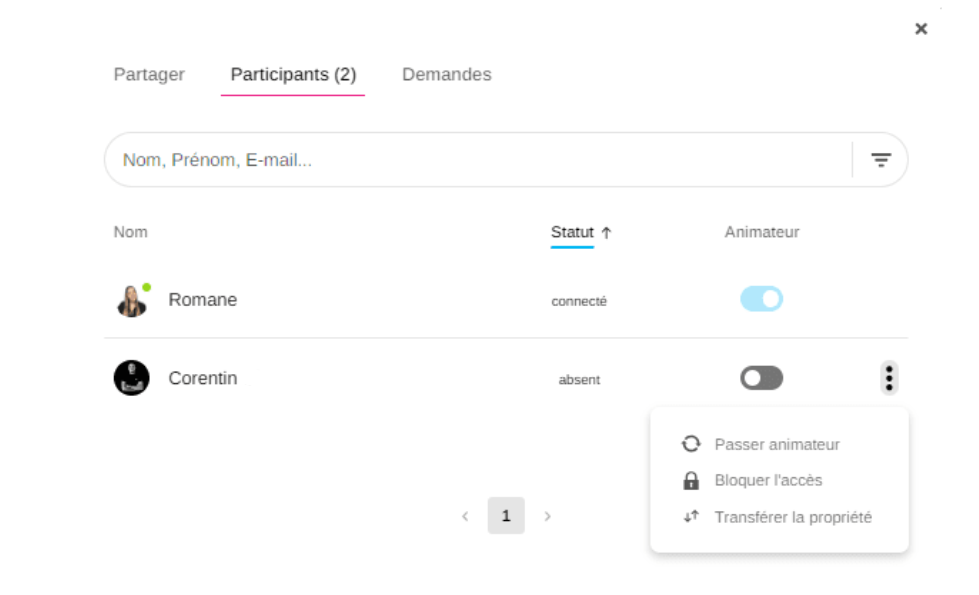Click Corentin's profile avatar

point(131,378)
